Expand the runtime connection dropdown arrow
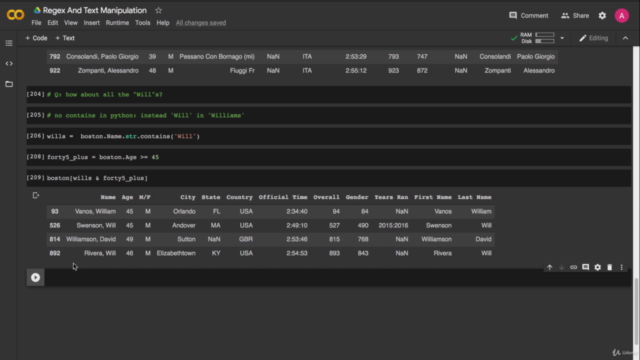 pos(562,38)
